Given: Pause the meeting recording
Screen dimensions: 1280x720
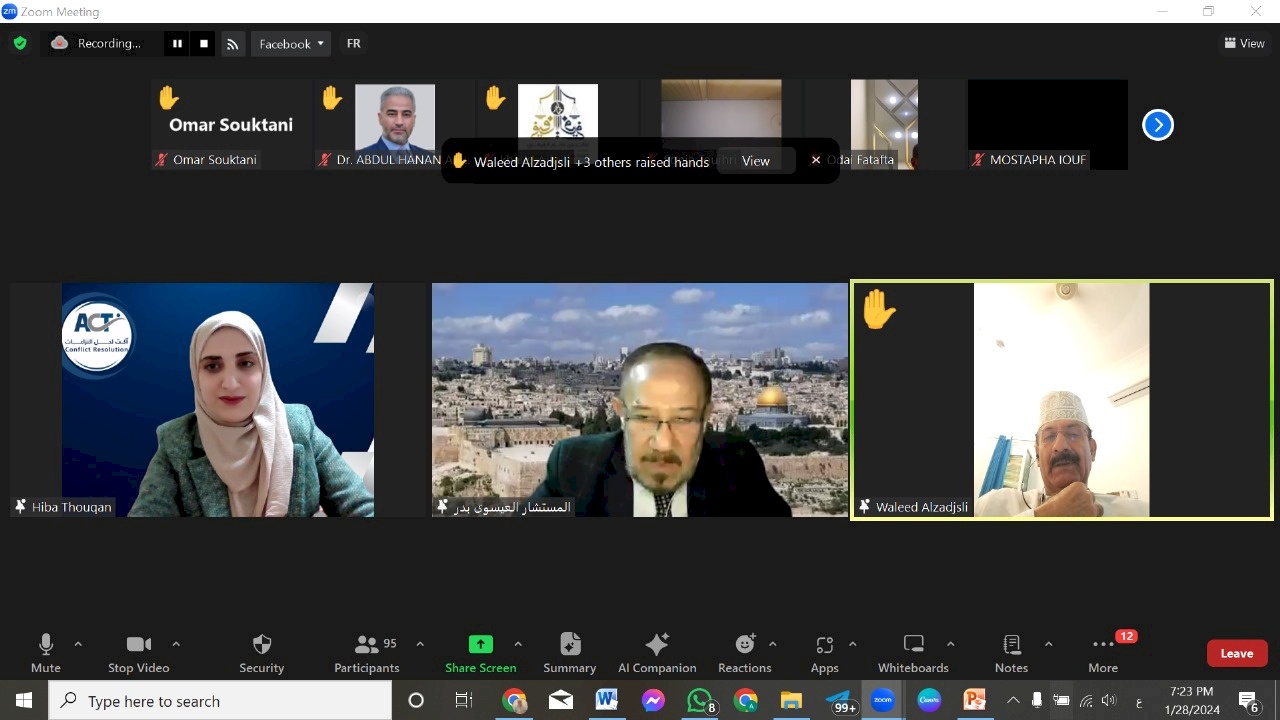Looking at the screenshot, I should (x=177, y=44).
